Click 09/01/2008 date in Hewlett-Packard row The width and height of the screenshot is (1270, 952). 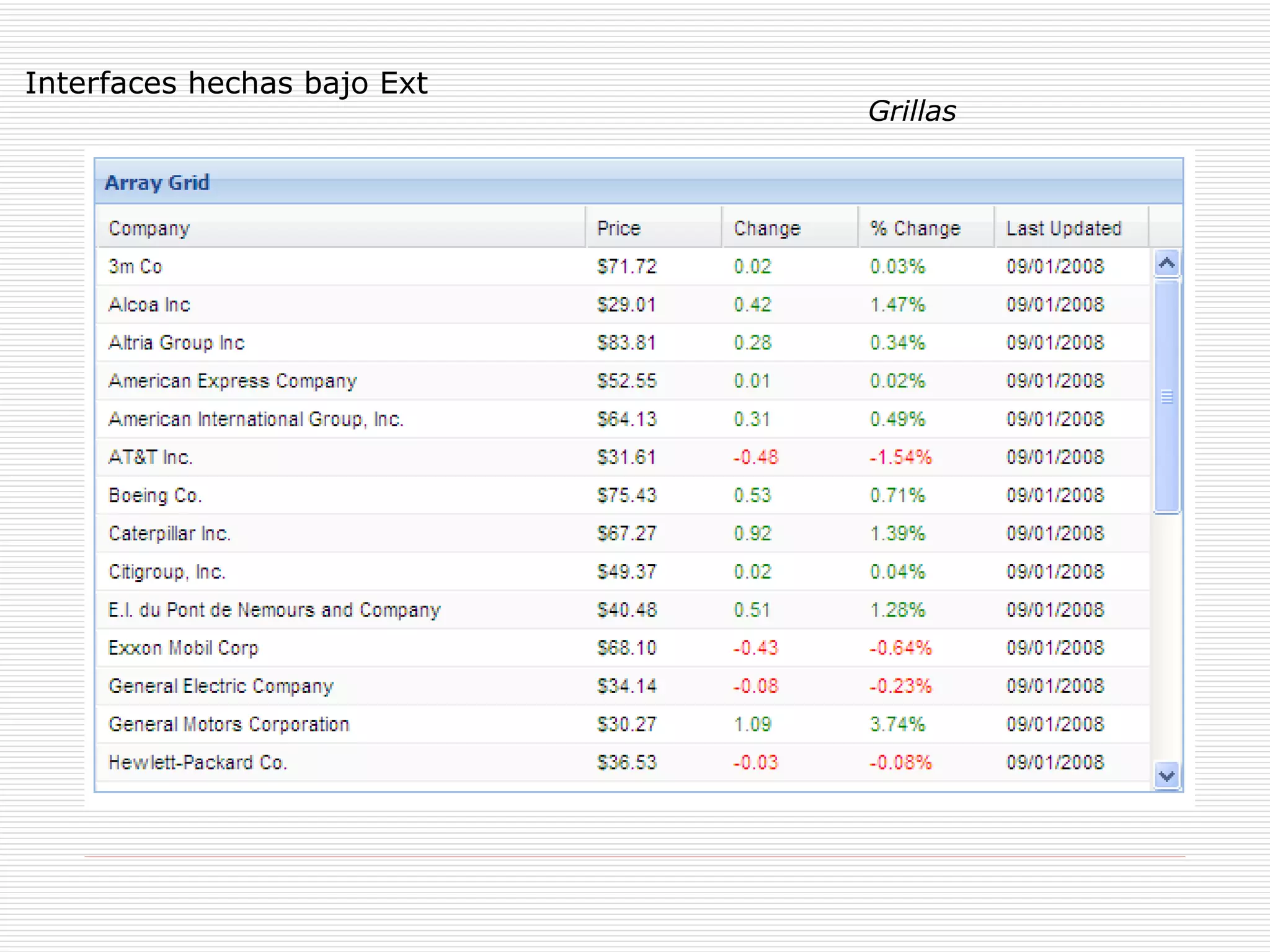[x=1055, y=762]
